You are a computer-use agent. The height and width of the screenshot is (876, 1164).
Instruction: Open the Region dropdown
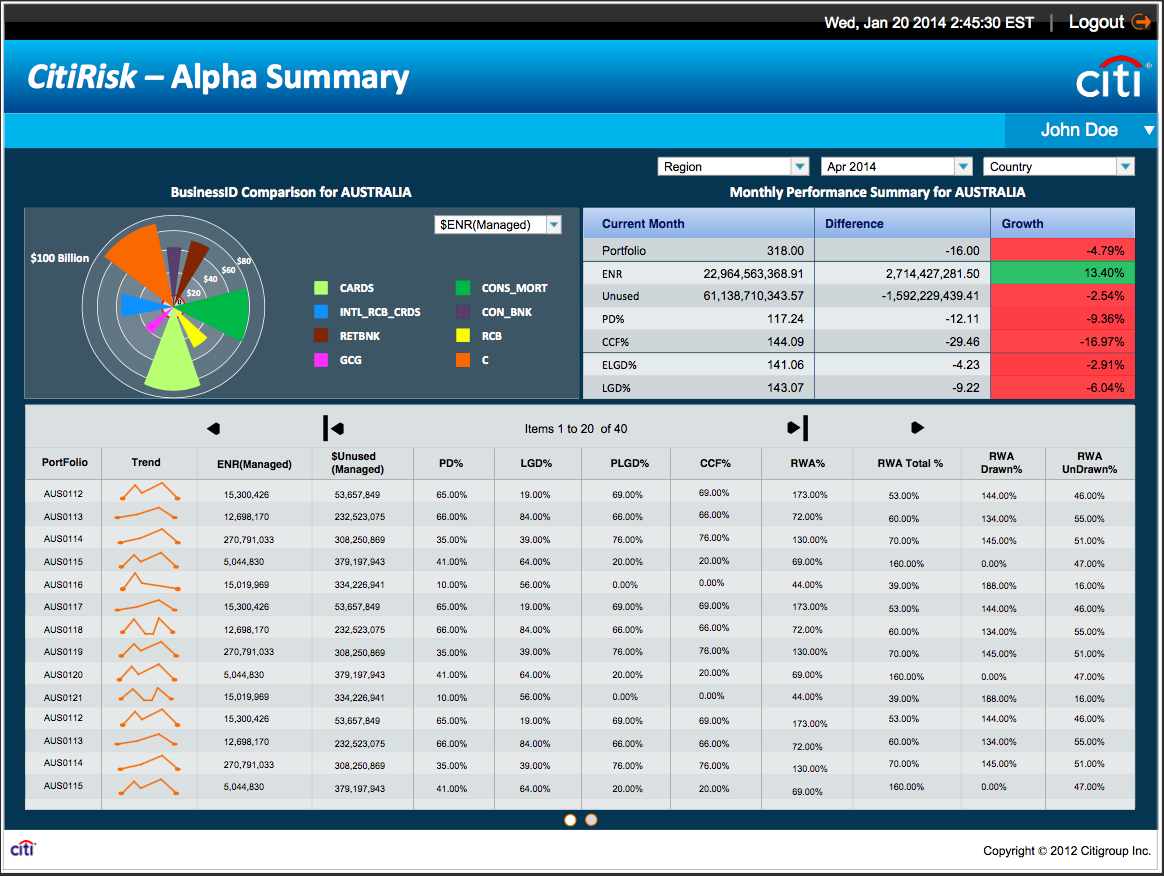pyautogui.click(x=733, y=166)
